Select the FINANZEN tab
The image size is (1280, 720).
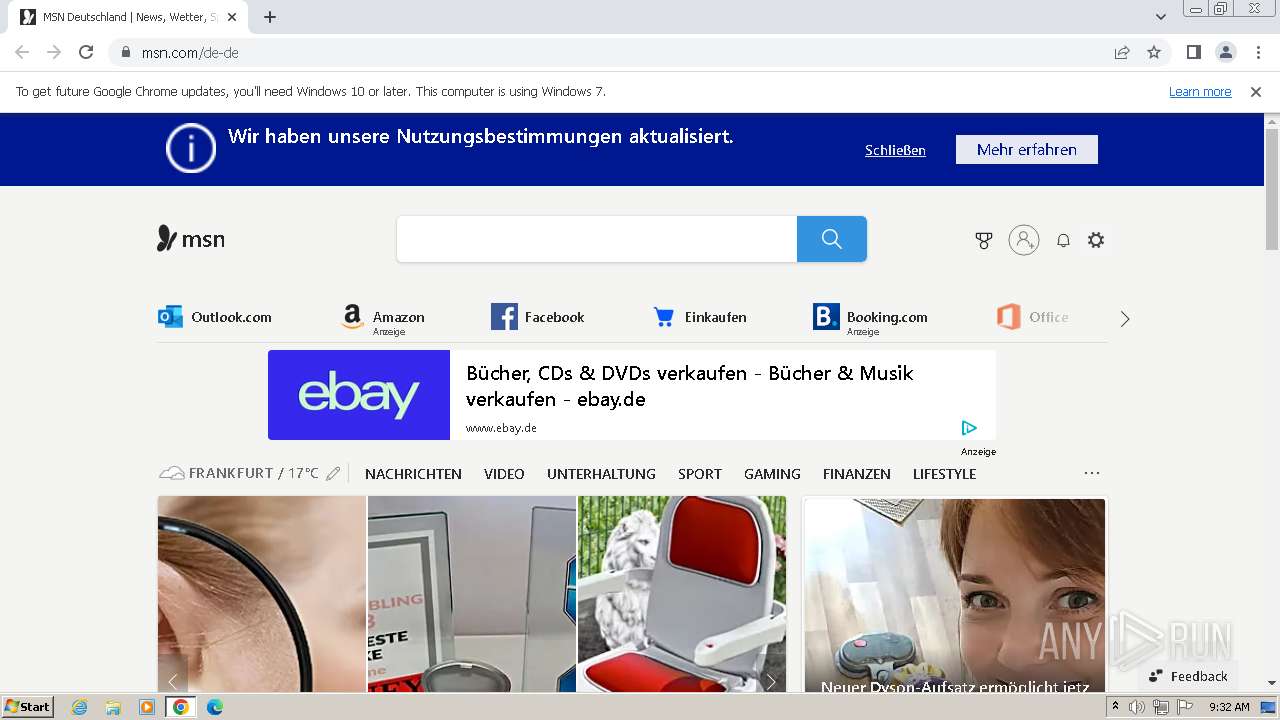point(856,474)
